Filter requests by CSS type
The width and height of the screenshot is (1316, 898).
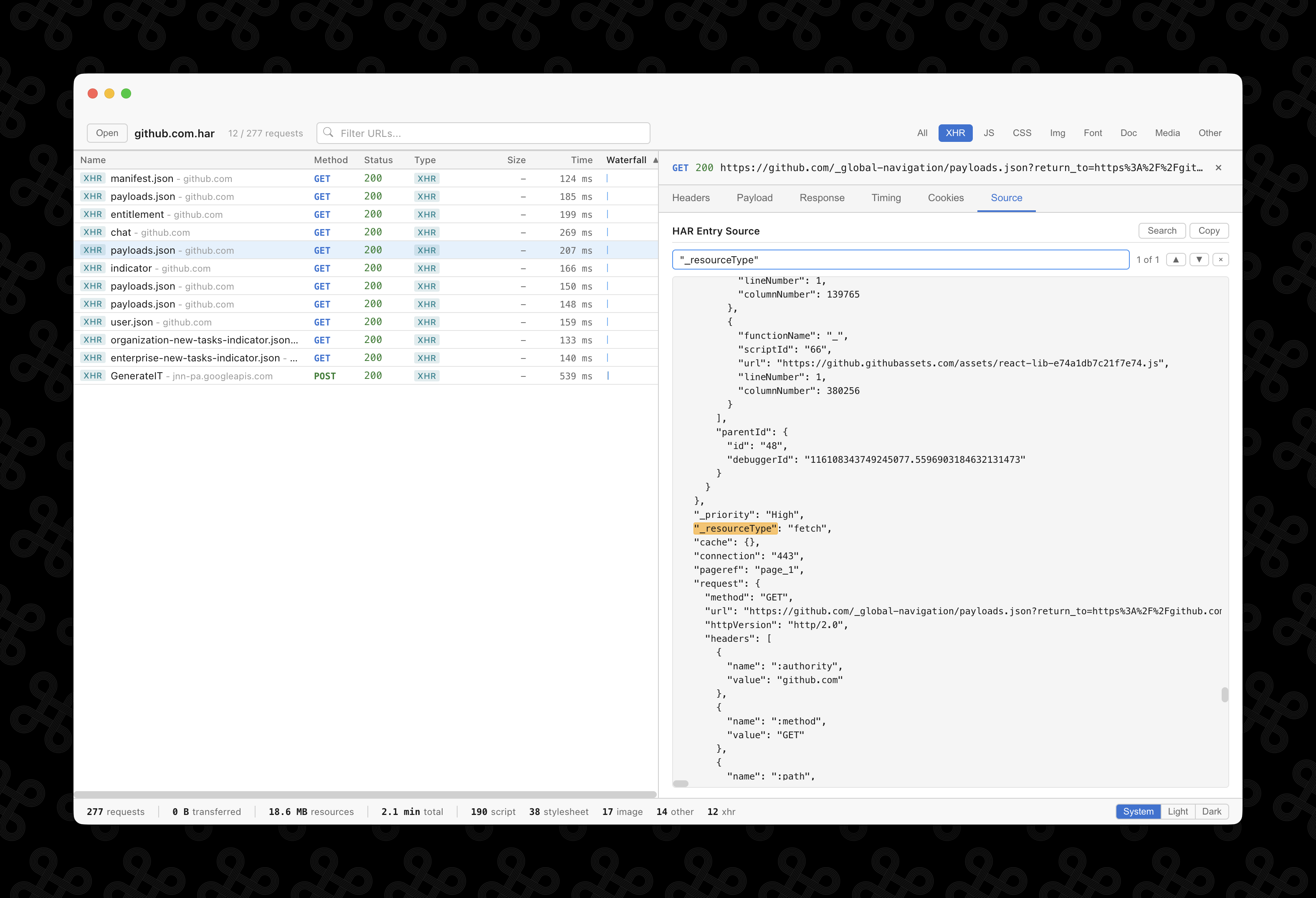(x=1022, y=133)
